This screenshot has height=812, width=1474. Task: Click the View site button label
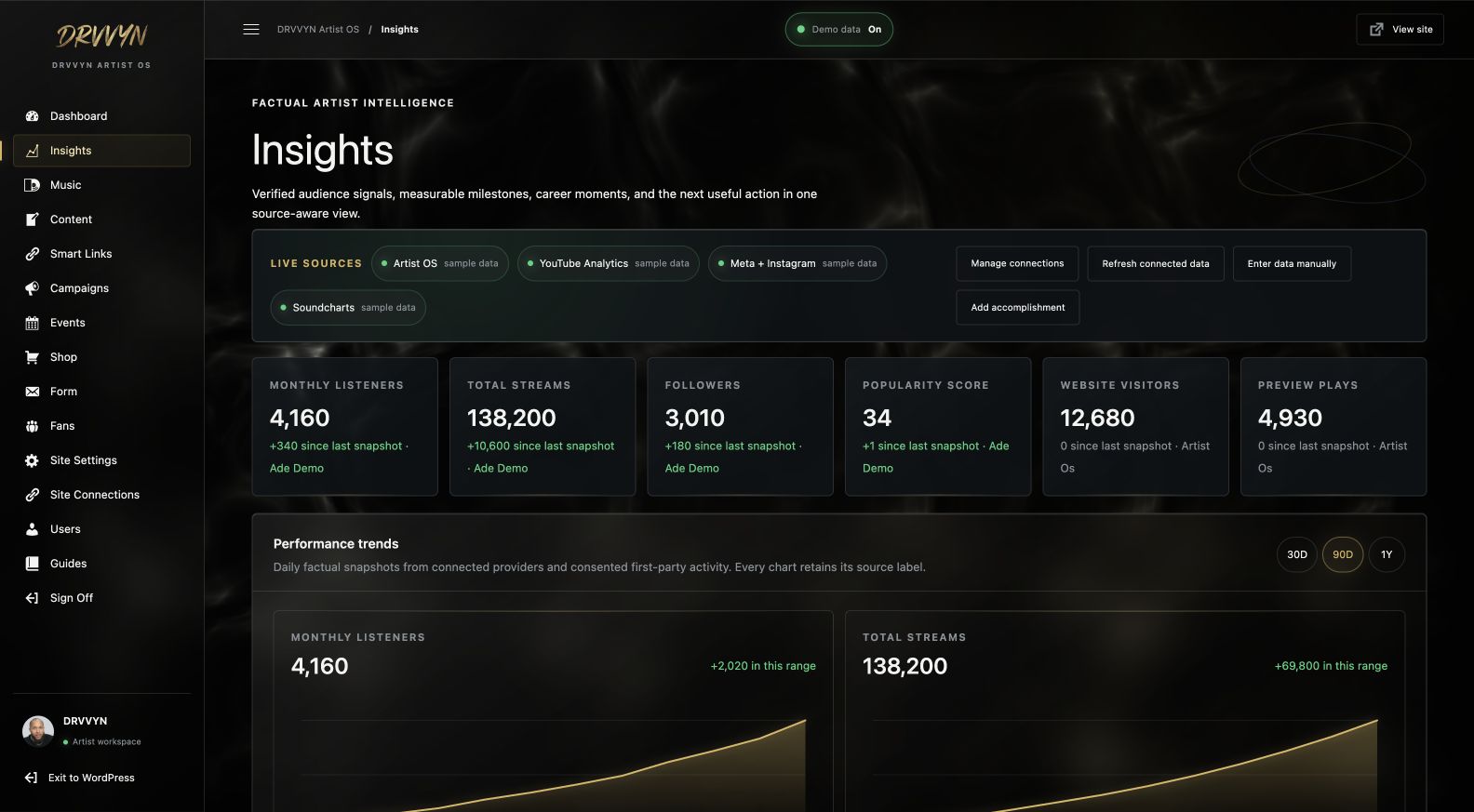tap(1413, 30)
